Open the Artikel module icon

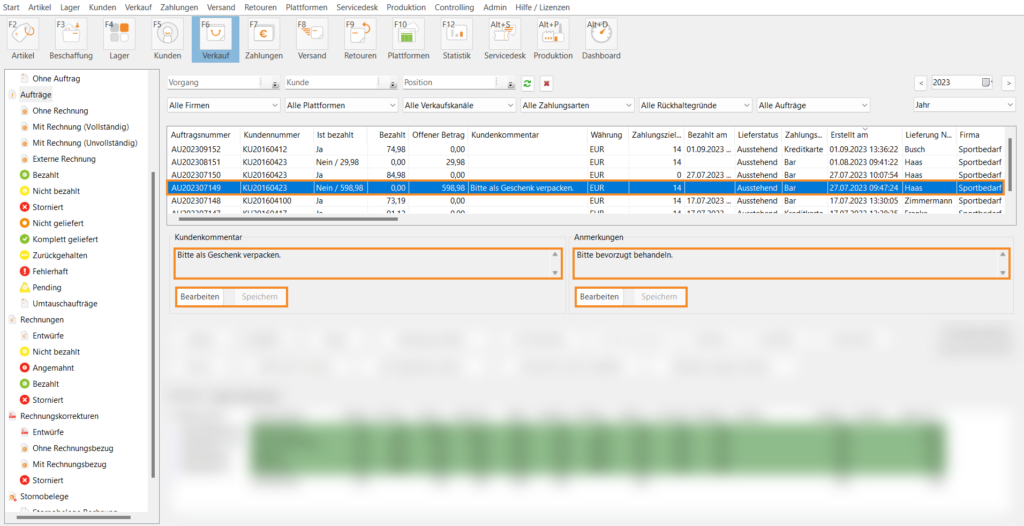coord(22,35)
